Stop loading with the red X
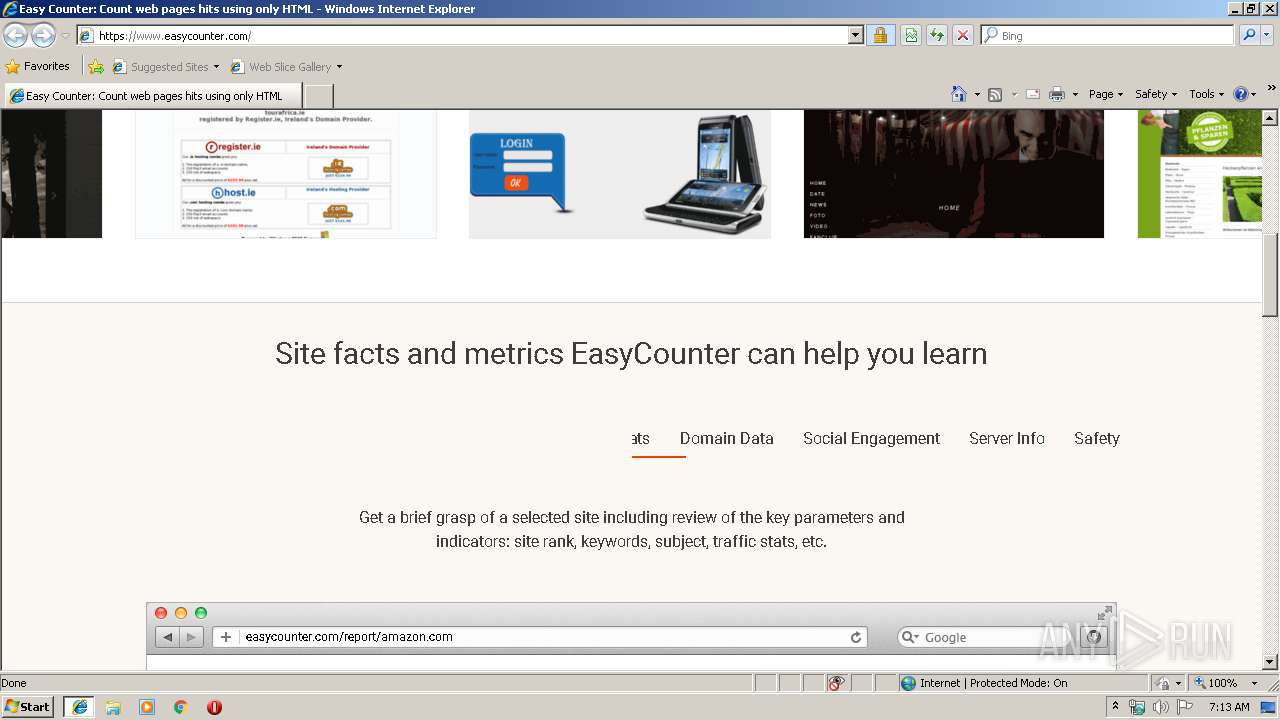 click(962, 36)
